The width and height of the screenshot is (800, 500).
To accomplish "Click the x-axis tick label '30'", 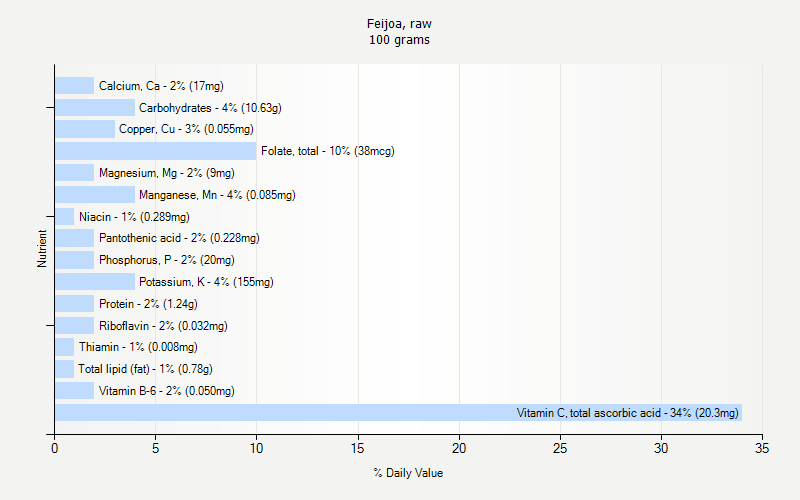I will 661,448.
